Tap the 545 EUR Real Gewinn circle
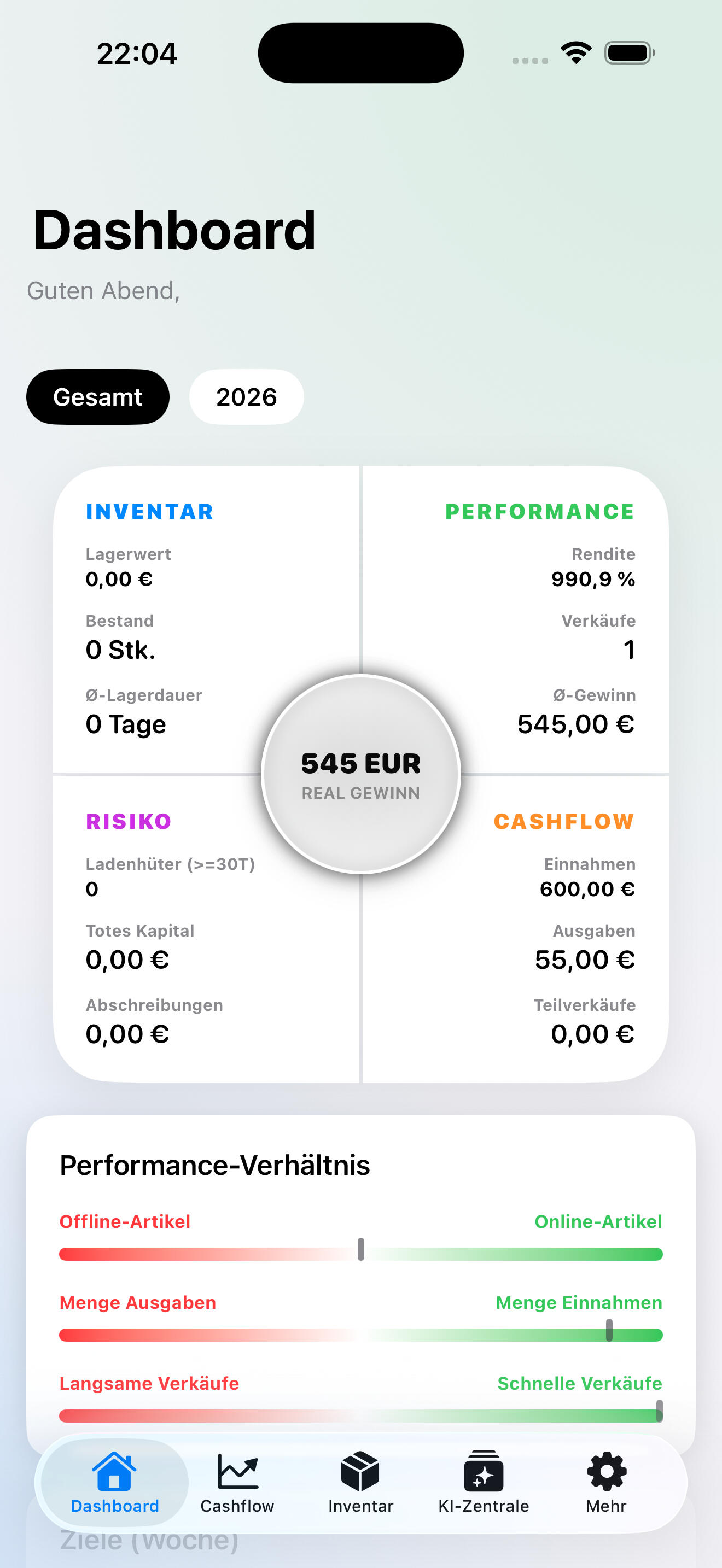The width and height of the screenshot is (722, 1568). [361, 774]
